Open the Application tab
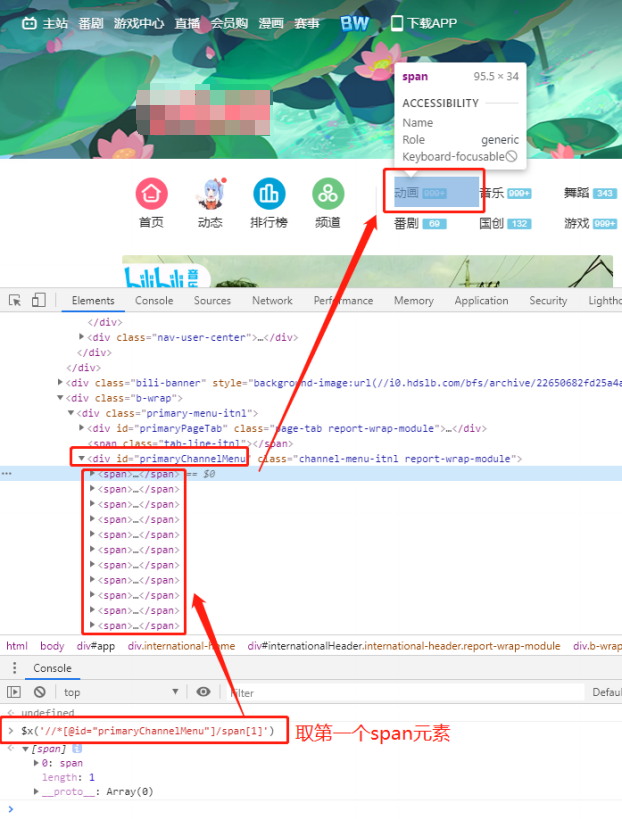The height and width of the screenshot is (819, 622). (481, 300)
